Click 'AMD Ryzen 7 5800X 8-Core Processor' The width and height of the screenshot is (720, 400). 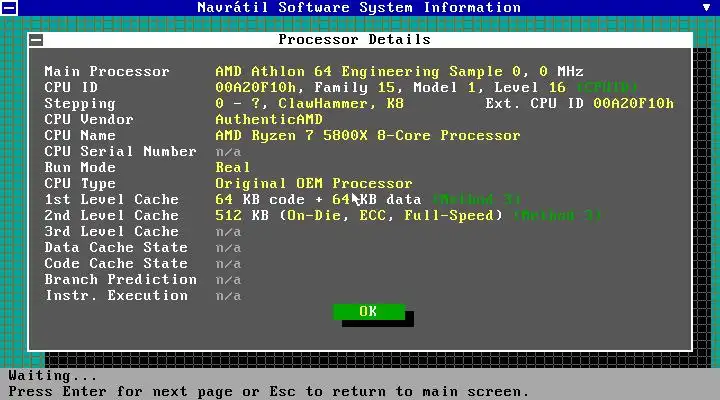[x=367, y=135]
